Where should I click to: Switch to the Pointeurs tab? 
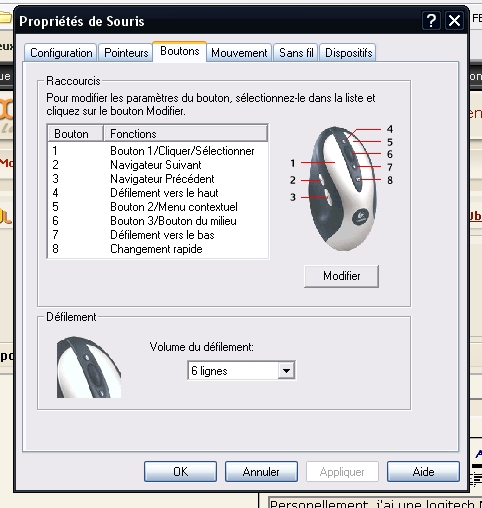(126, 53)
